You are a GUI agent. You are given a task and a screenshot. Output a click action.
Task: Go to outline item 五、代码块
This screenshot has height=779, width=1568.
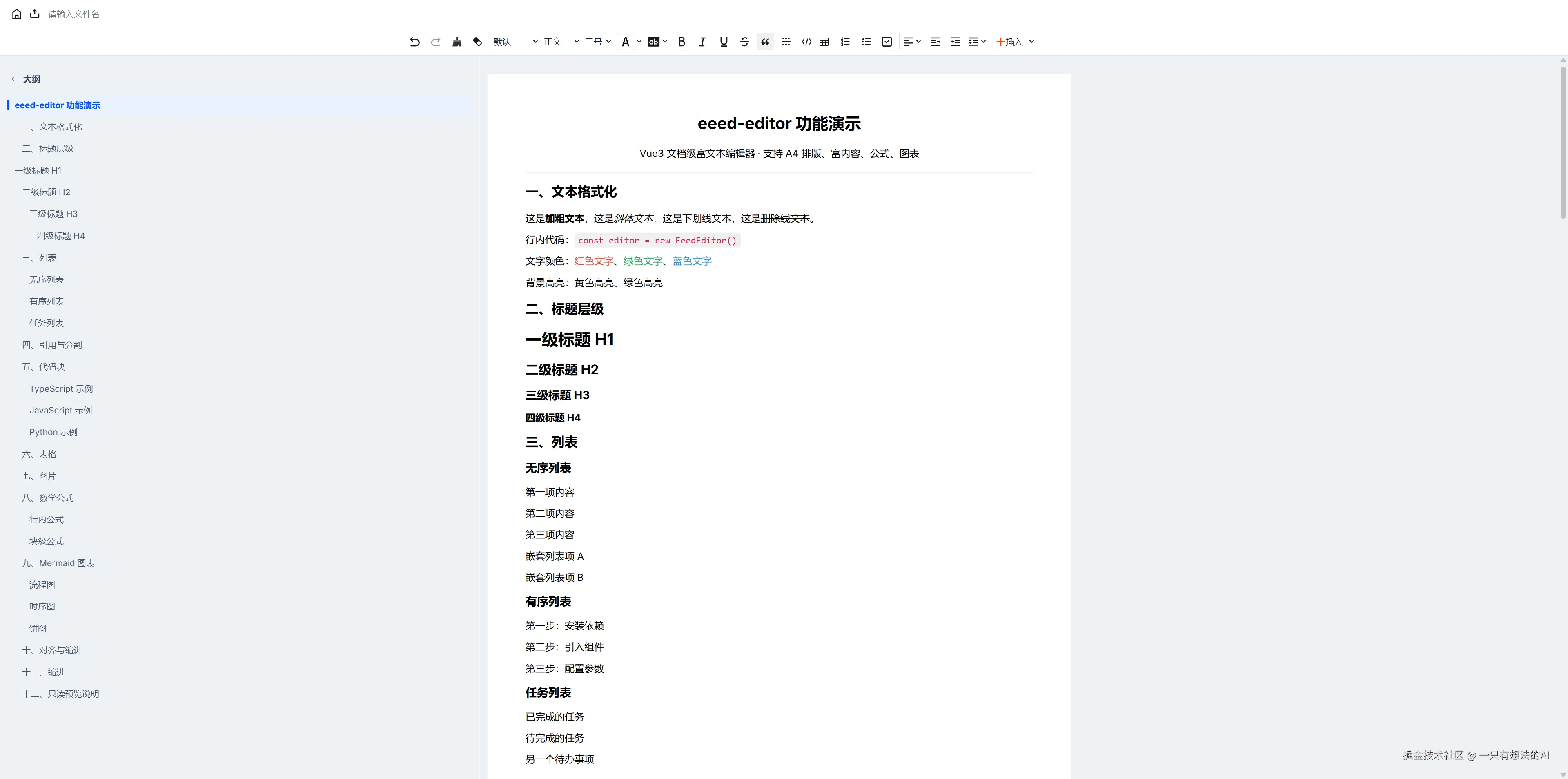[43, 367]
